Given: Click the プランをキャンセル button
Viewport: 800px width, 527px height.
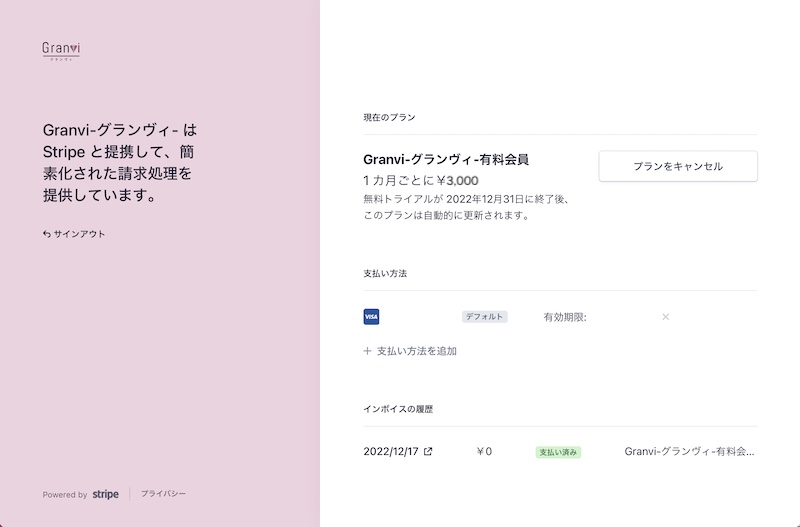Looking at the screenshot, I should pos(678,166).
